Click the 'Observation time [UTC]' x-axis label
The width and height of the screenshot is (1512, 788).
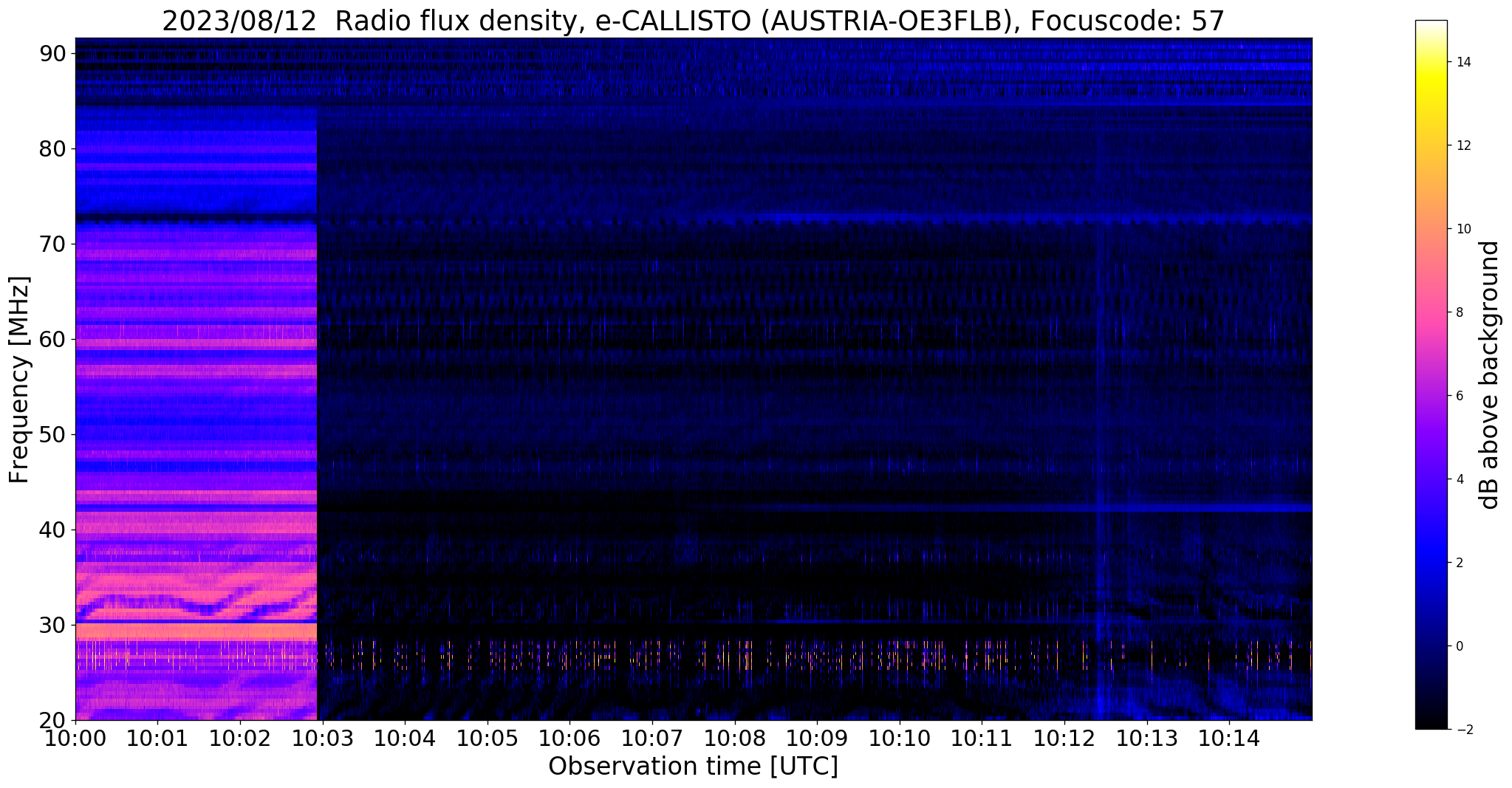coord(693,767)
